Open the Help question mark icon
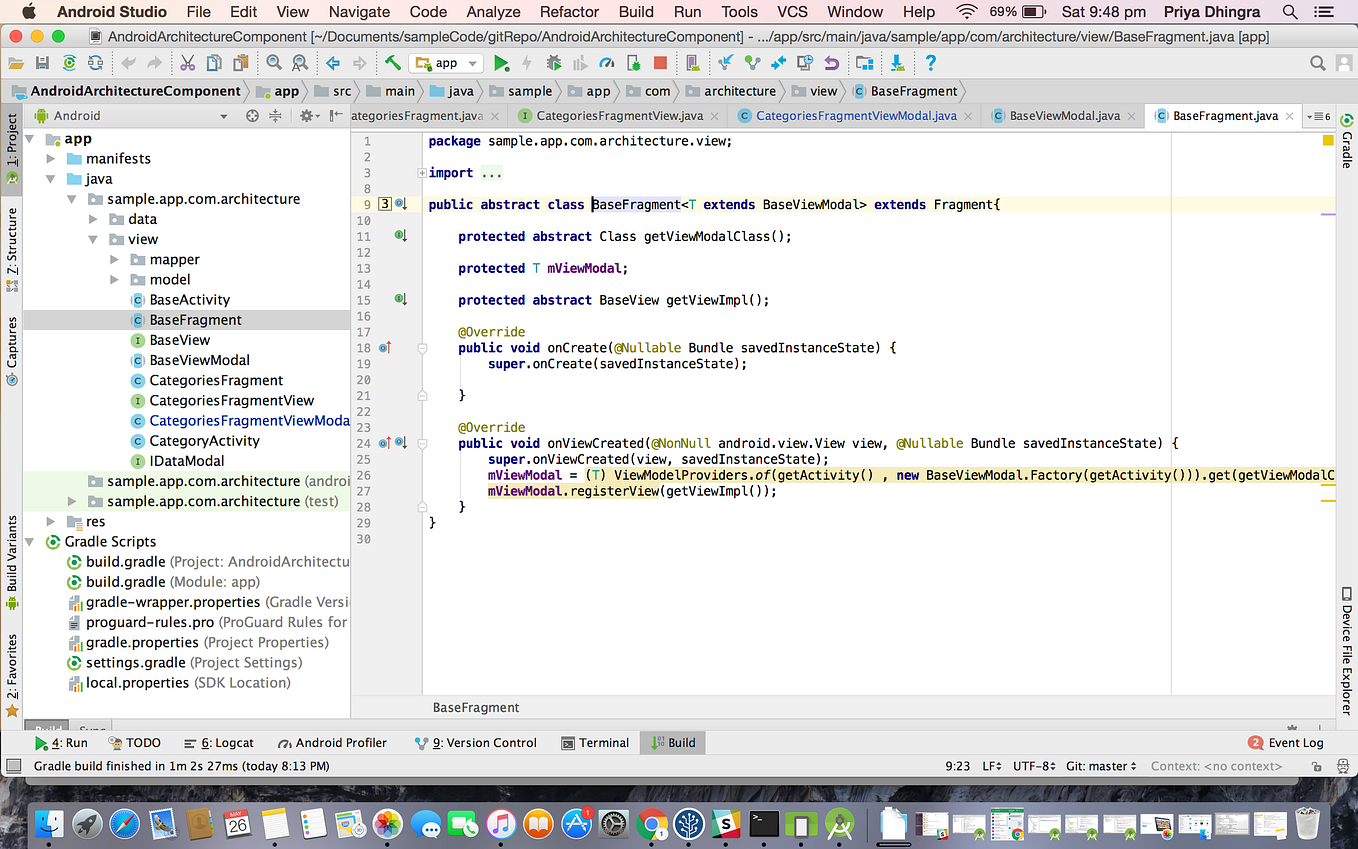This screenshot has height=849, width=1358. coord(930,63)
